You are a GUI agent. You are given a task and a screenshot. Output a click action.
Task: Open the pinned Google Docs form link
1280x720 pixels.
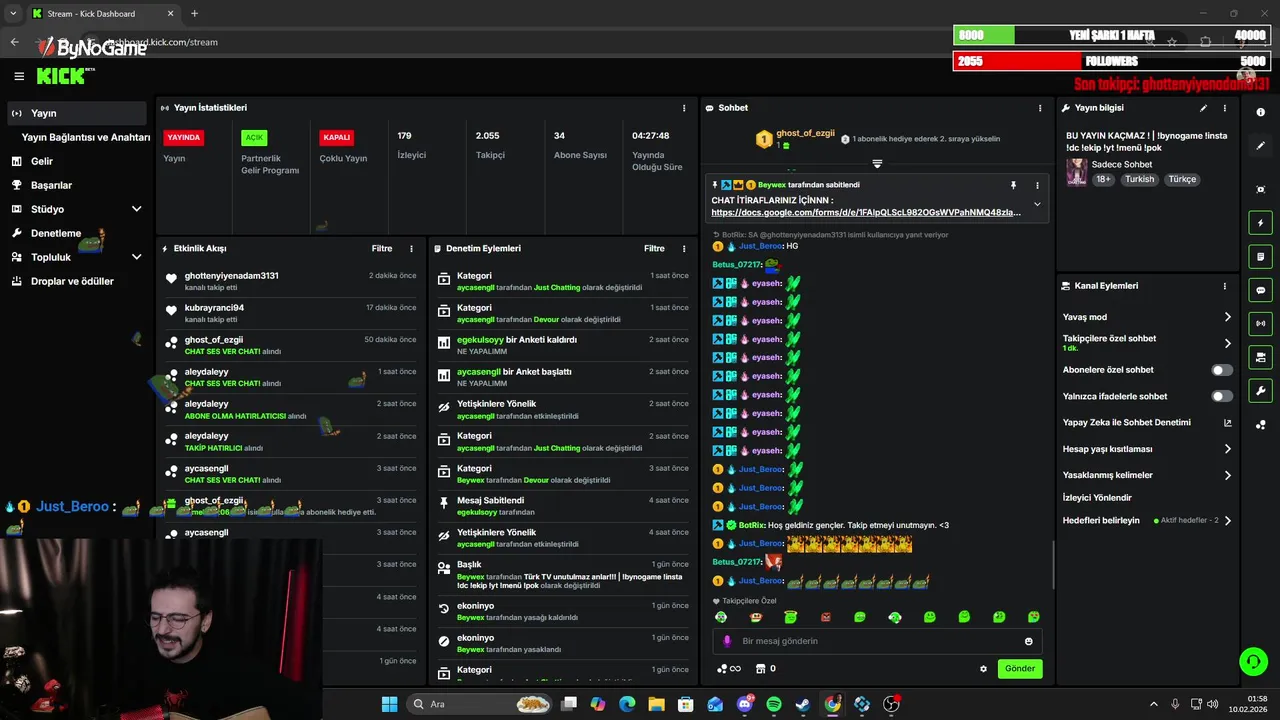(866, 212)
